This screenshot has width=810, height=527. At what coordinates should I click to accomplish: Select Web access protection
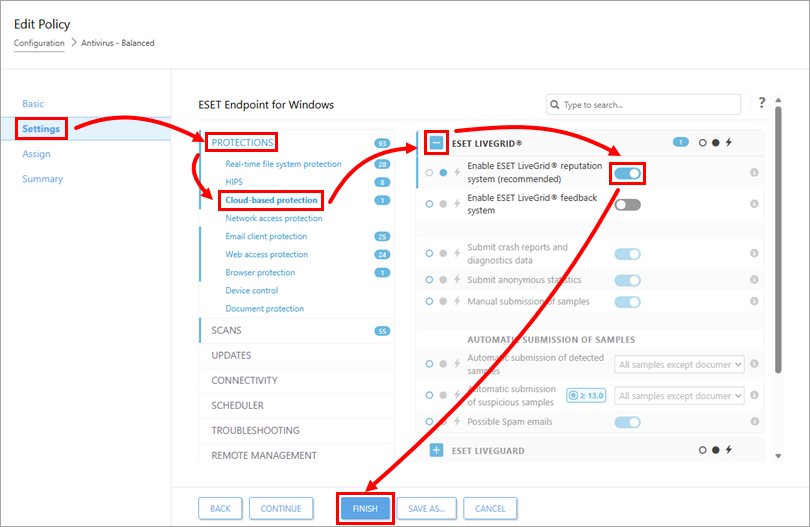(267, 254)
